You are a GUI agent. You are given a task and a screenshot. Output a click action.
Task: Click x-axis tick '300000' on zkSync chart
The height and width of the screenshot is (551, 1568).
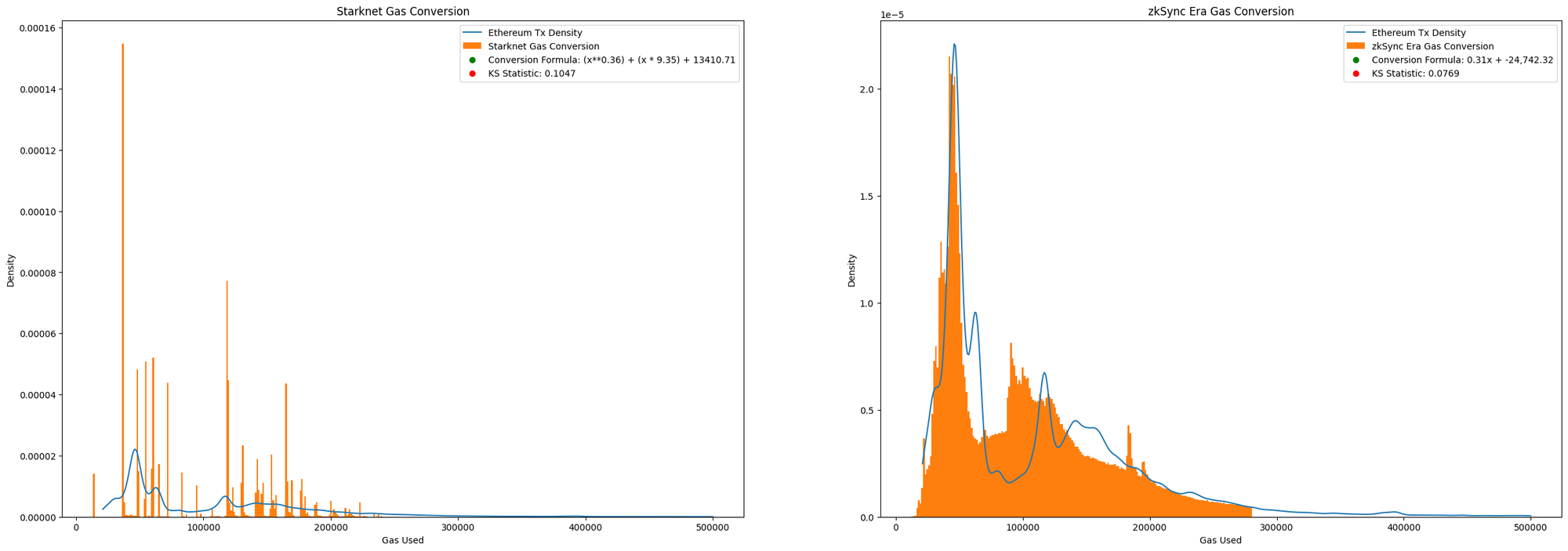pos(1277,527)
